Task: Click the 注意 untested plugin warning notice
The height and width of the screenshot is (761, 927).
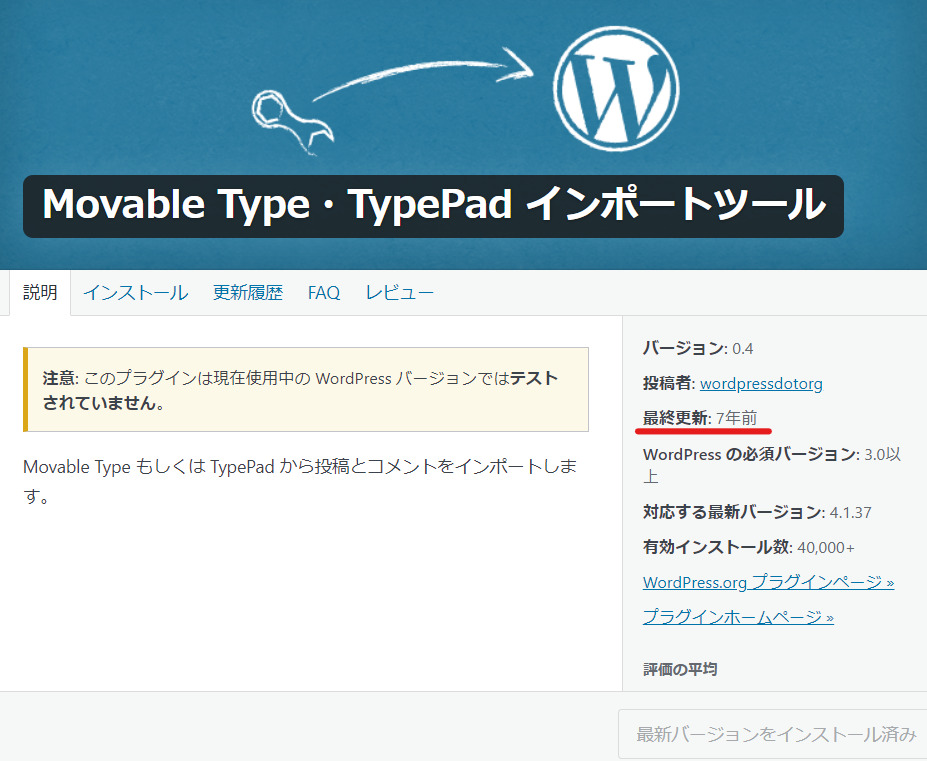Action: click(306, 390)
